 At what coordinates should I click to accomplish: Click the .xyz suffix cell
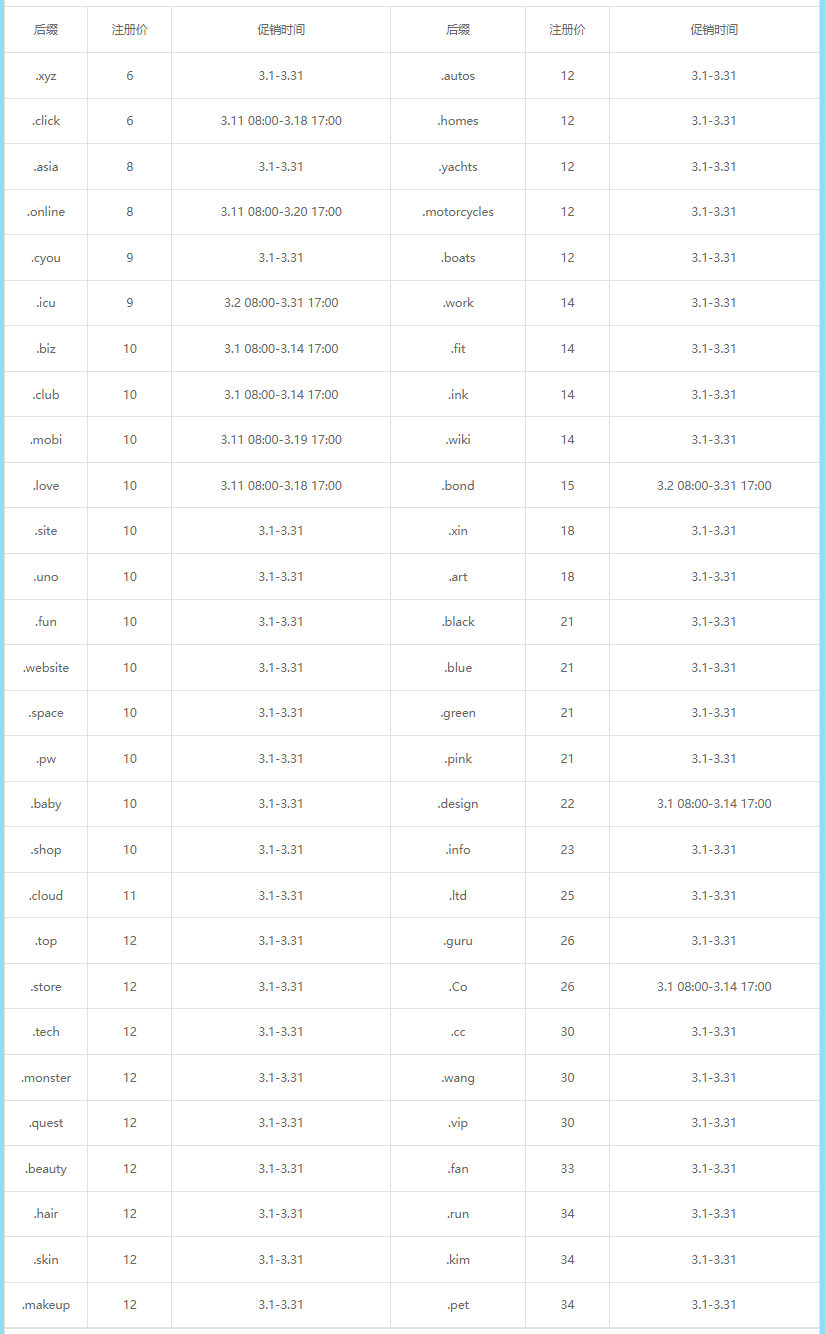(x=46, y=76)
